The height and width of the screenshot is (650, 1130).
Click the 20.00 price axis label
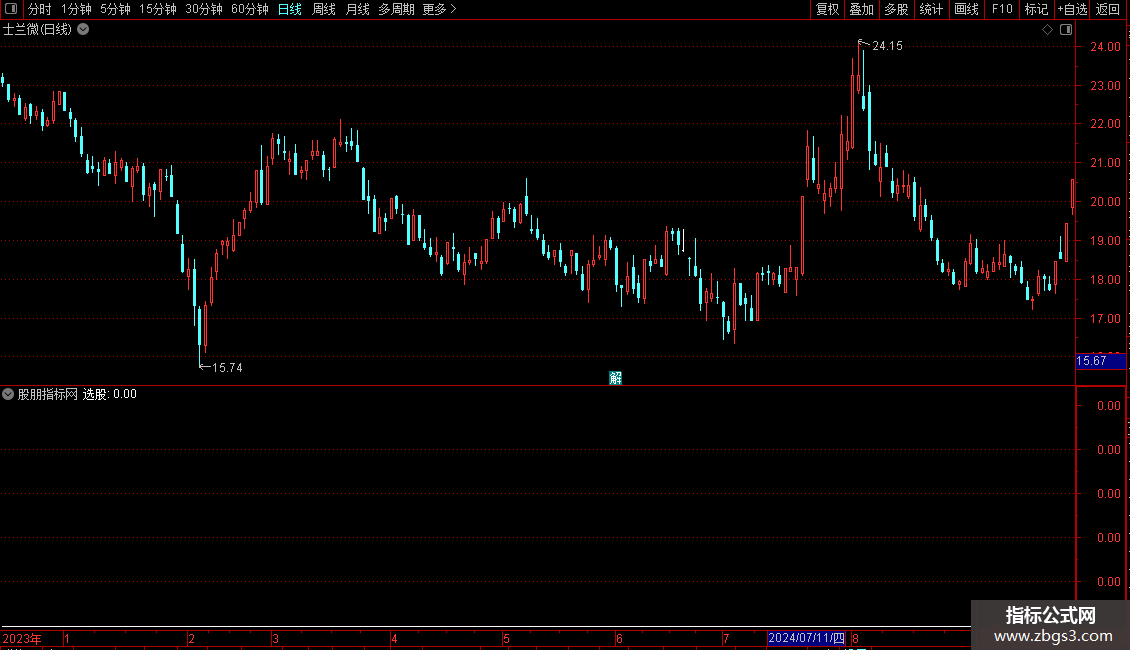pos(1105,202)
